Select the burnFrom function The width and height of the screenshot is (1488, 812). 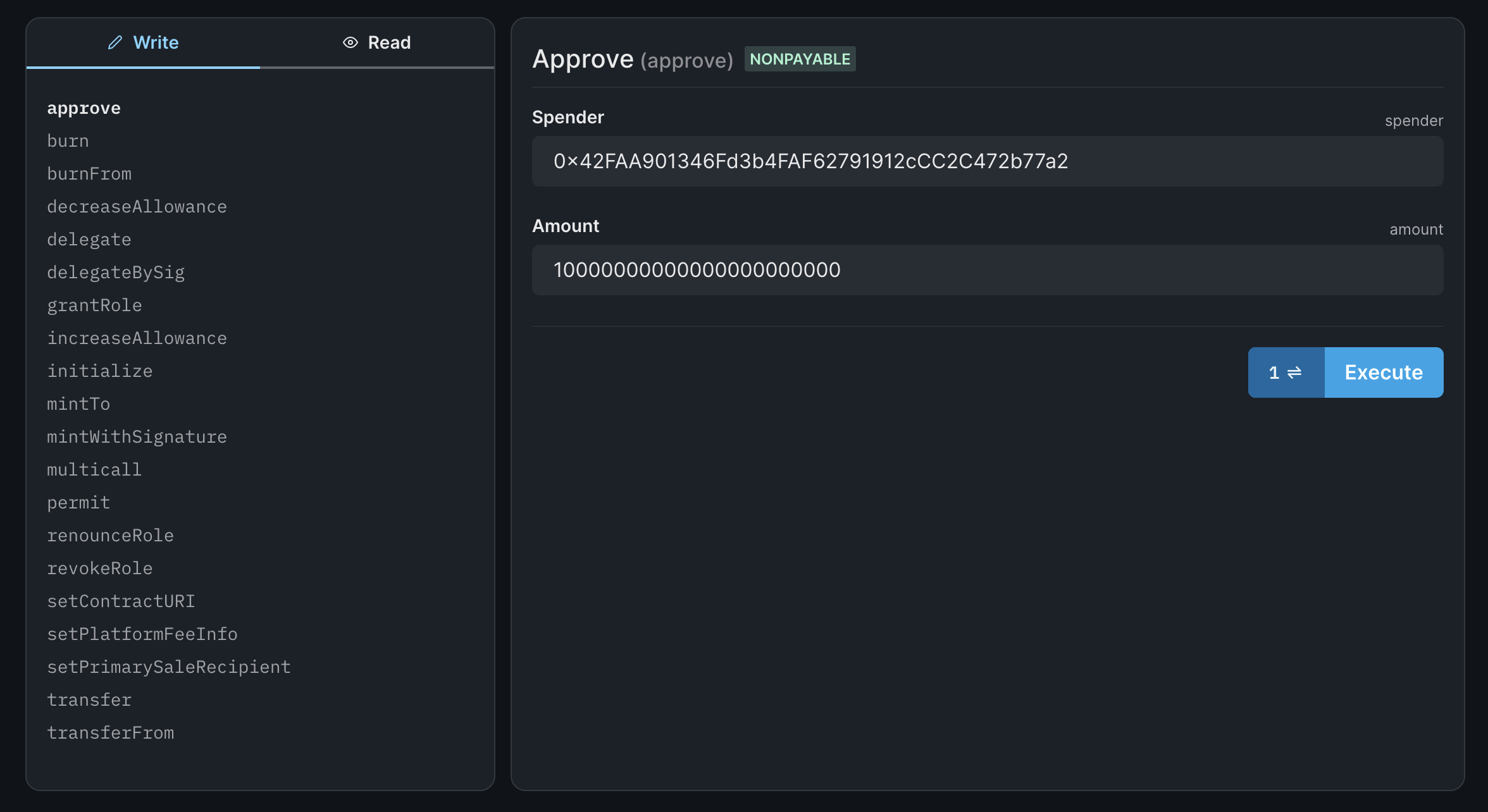pos(89,173)
